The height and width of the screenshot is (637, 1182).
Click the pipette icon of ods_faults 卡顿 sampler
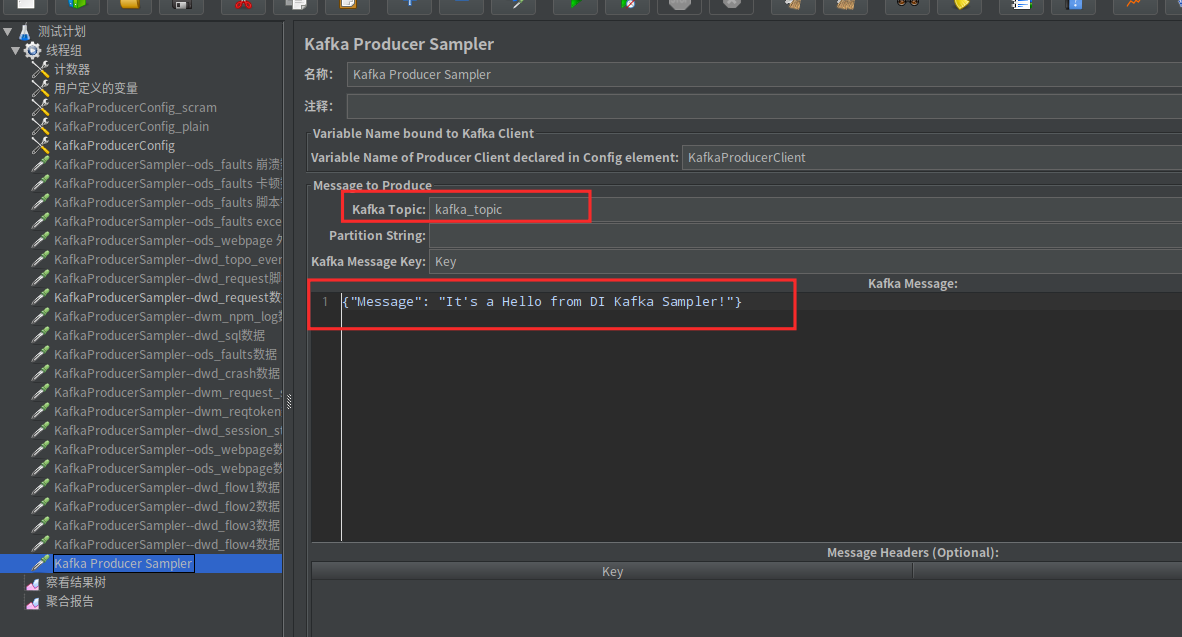coord(41,183)
